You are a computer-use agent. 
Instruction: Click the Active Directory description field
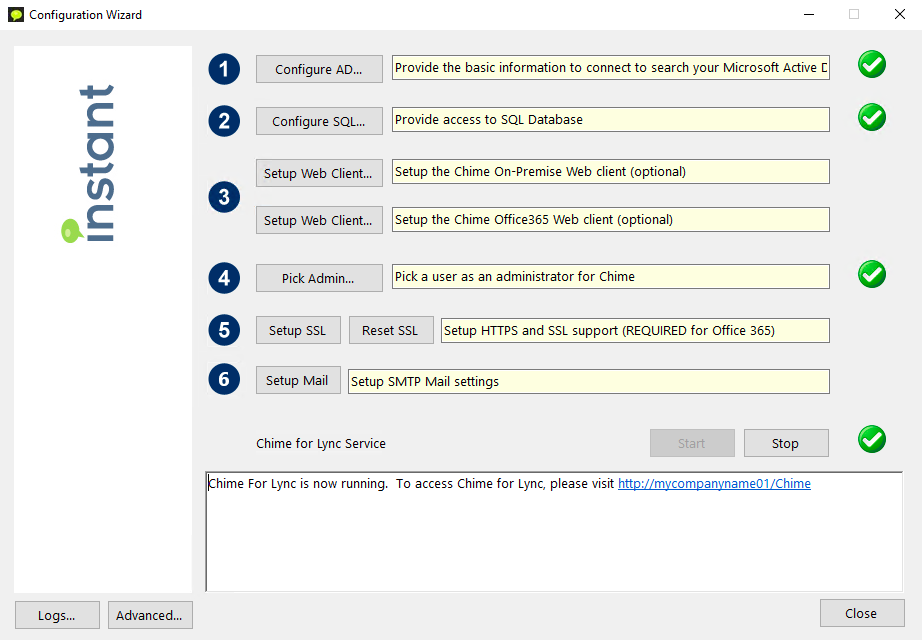(611, 68)
